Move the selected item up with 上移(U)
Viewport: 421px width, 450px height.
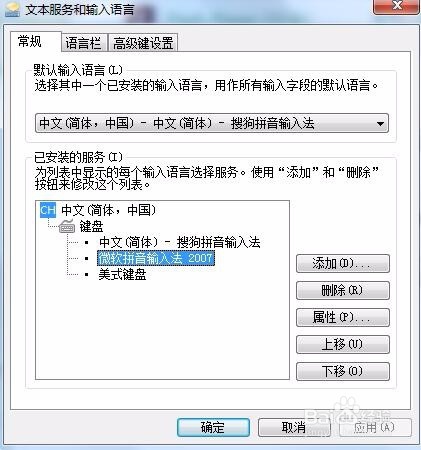click(343, 344)
